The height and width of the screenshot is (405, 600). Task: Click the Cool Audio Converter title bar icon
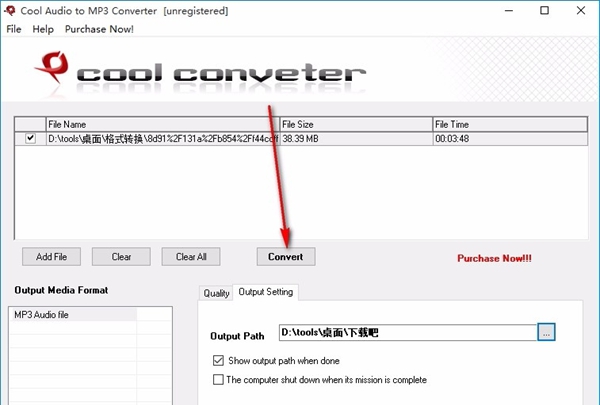pyautogui.click(x=10, y=10)
